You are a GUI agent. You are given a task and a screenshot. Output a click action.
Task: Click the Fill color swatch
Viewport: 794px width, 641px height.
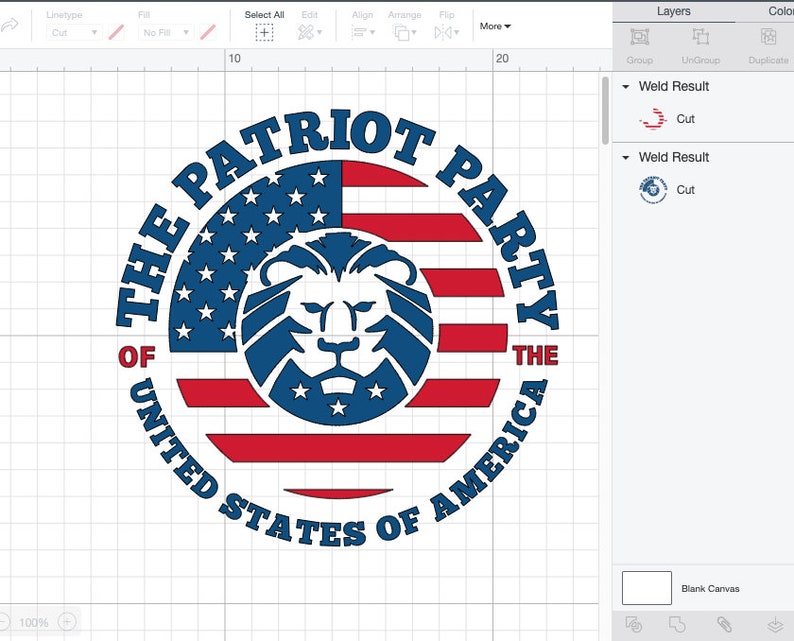tap(208, 32)
